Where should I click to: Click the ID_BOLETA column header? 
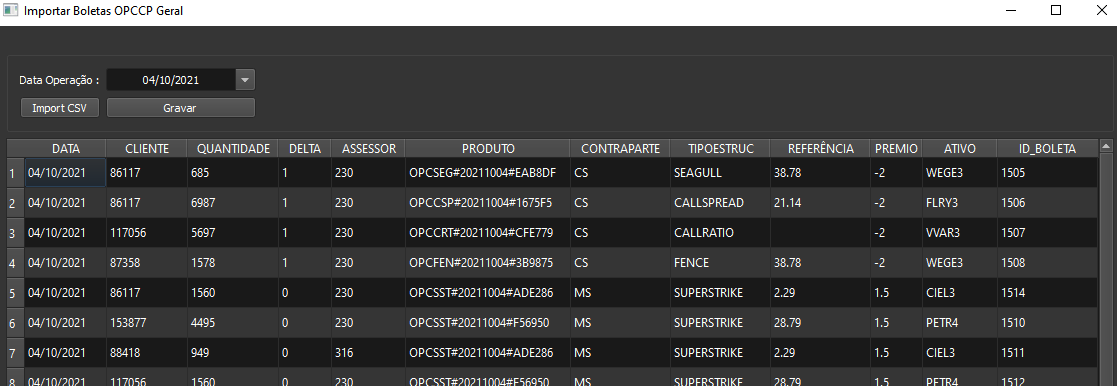coord(1047,148)
